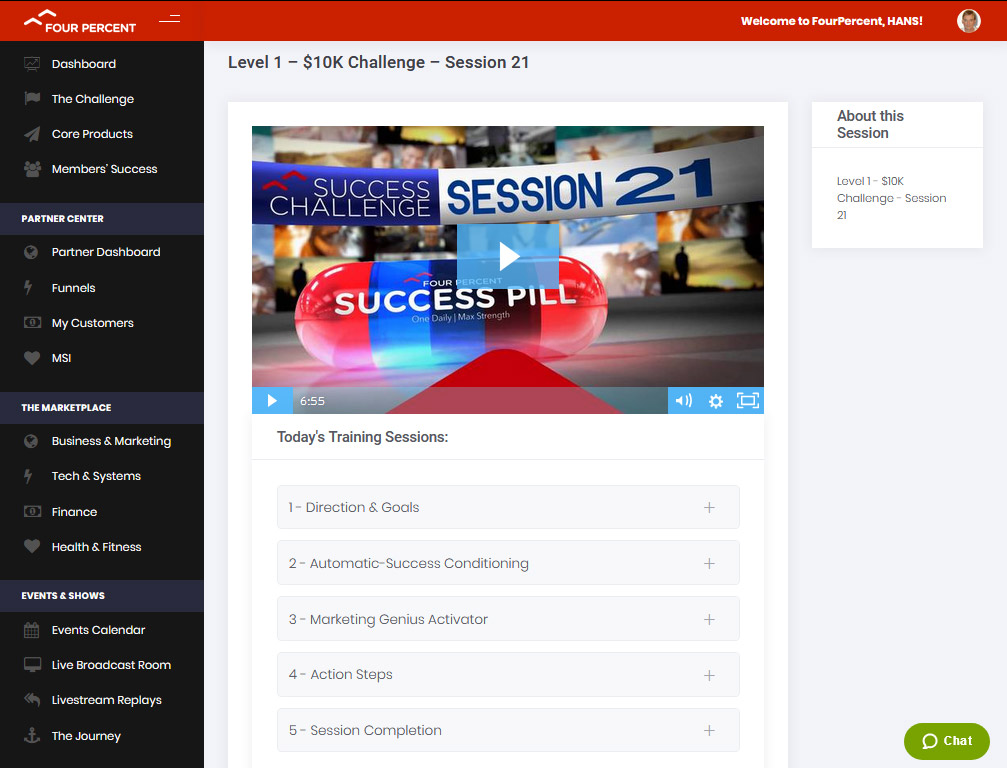The height and width of the screenshot is (768, 1007).
Task: Toggle the sidebar hamburger menu
Action: click(x=170, y=19)
